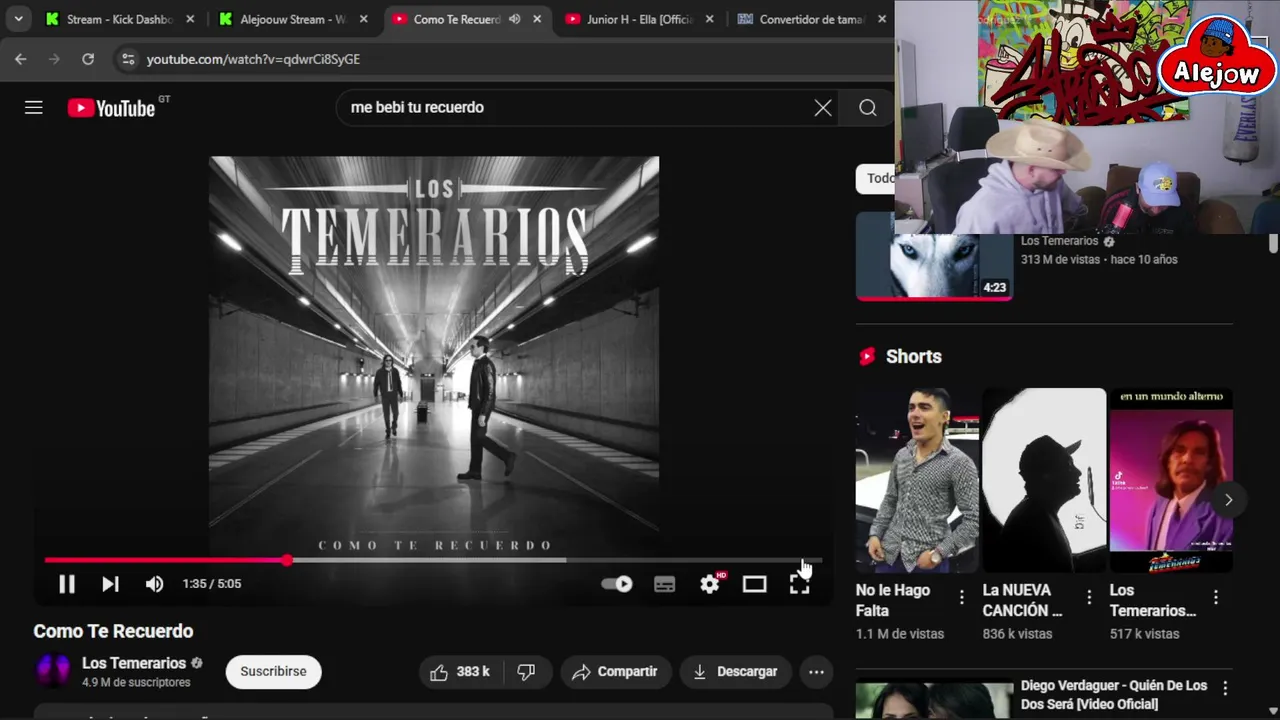Viewport: 1280px width, 720px height.
Task: Subscribe with the Suscribirse button
Action: click(x=273, y=672)
